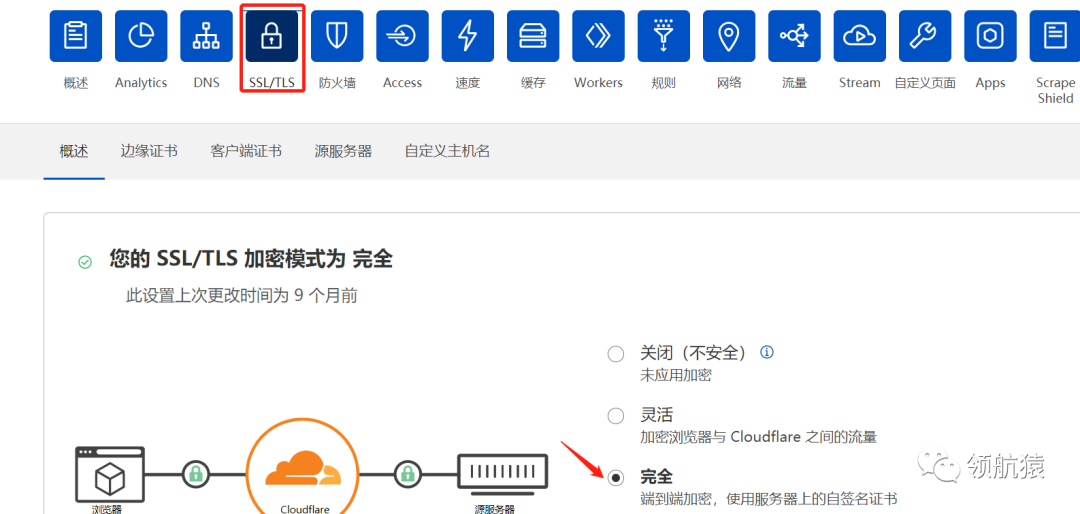This screenshot has width=1080, height=514.
Task: Open the Scrape Shield document icon
Action: (x=1055, y=36)
